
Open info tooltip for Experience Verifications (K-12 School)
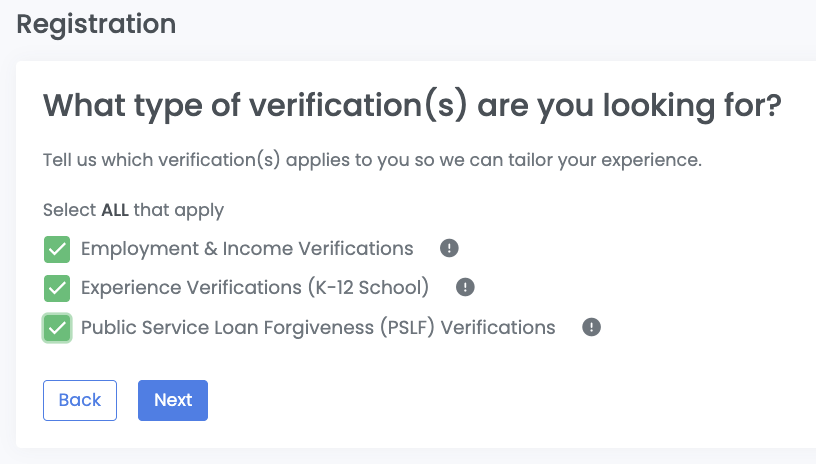click(465, 288)
